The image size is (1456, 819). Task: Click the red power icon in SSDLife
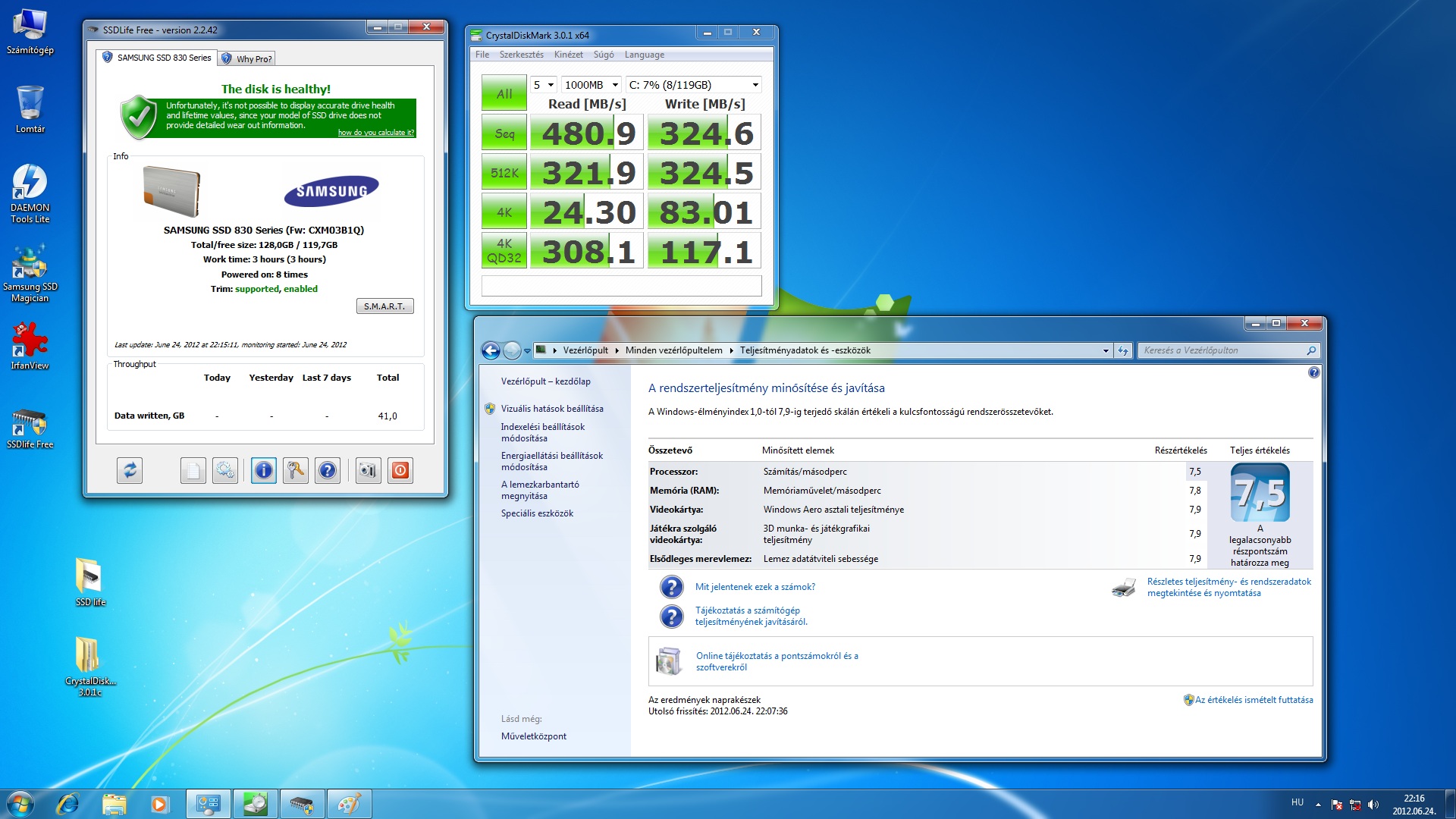coord(400,471)
